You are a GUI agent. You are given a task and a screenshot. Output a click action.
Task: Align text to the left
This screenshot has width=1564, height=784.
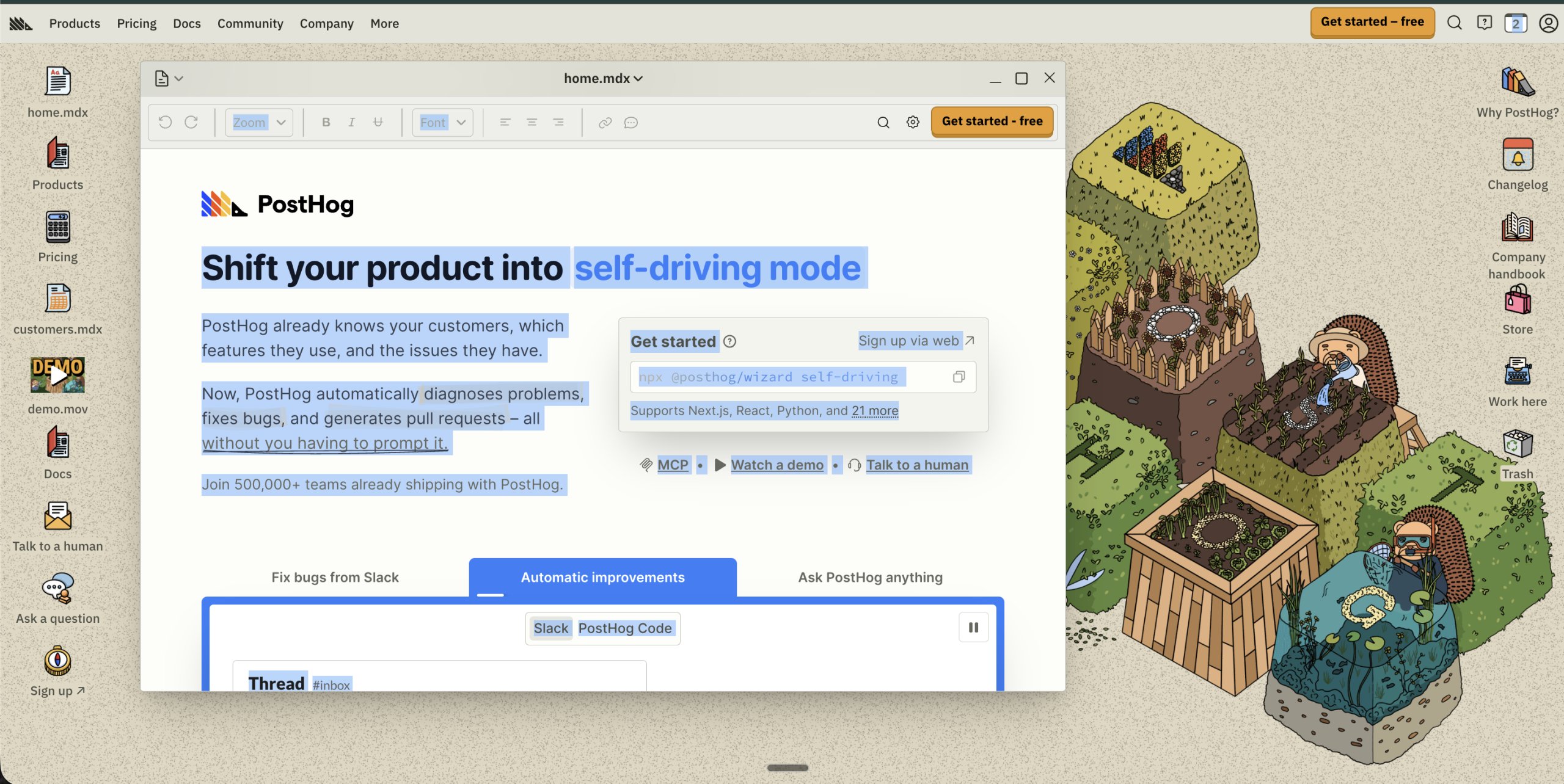click(x=505, y=122)
